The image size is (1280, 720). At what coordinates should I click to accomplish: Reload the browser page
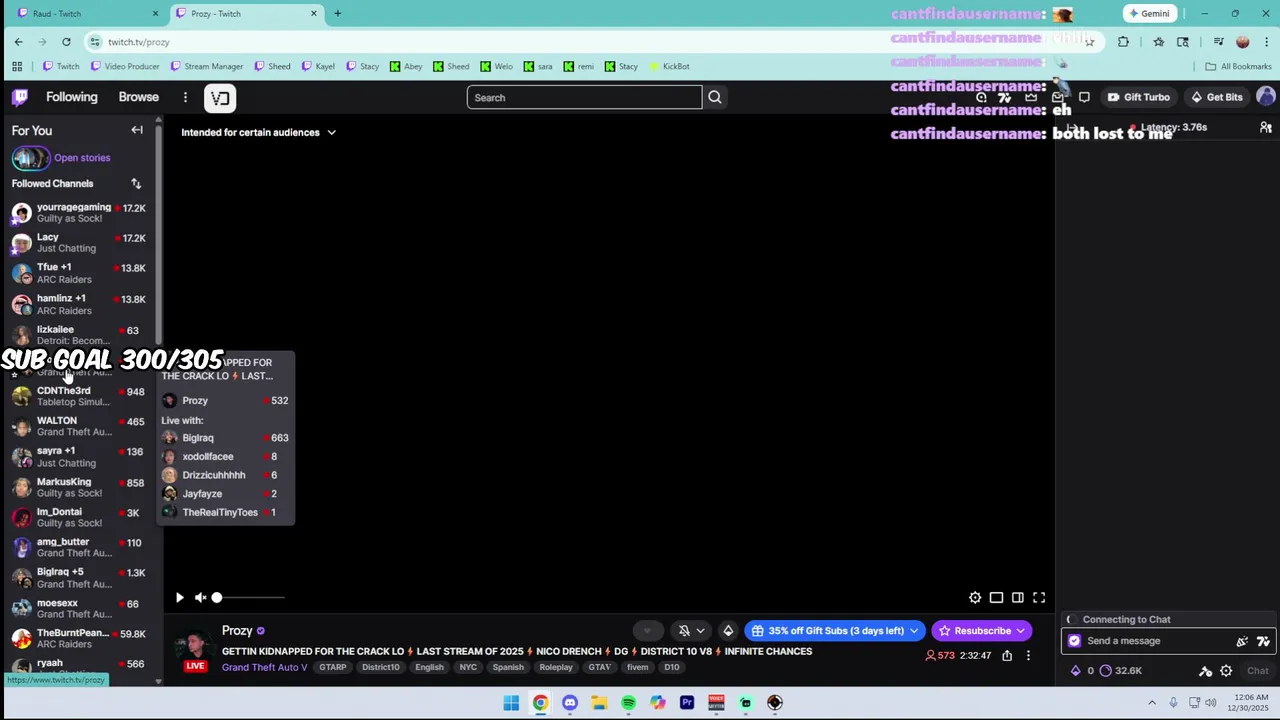(66, 42)
